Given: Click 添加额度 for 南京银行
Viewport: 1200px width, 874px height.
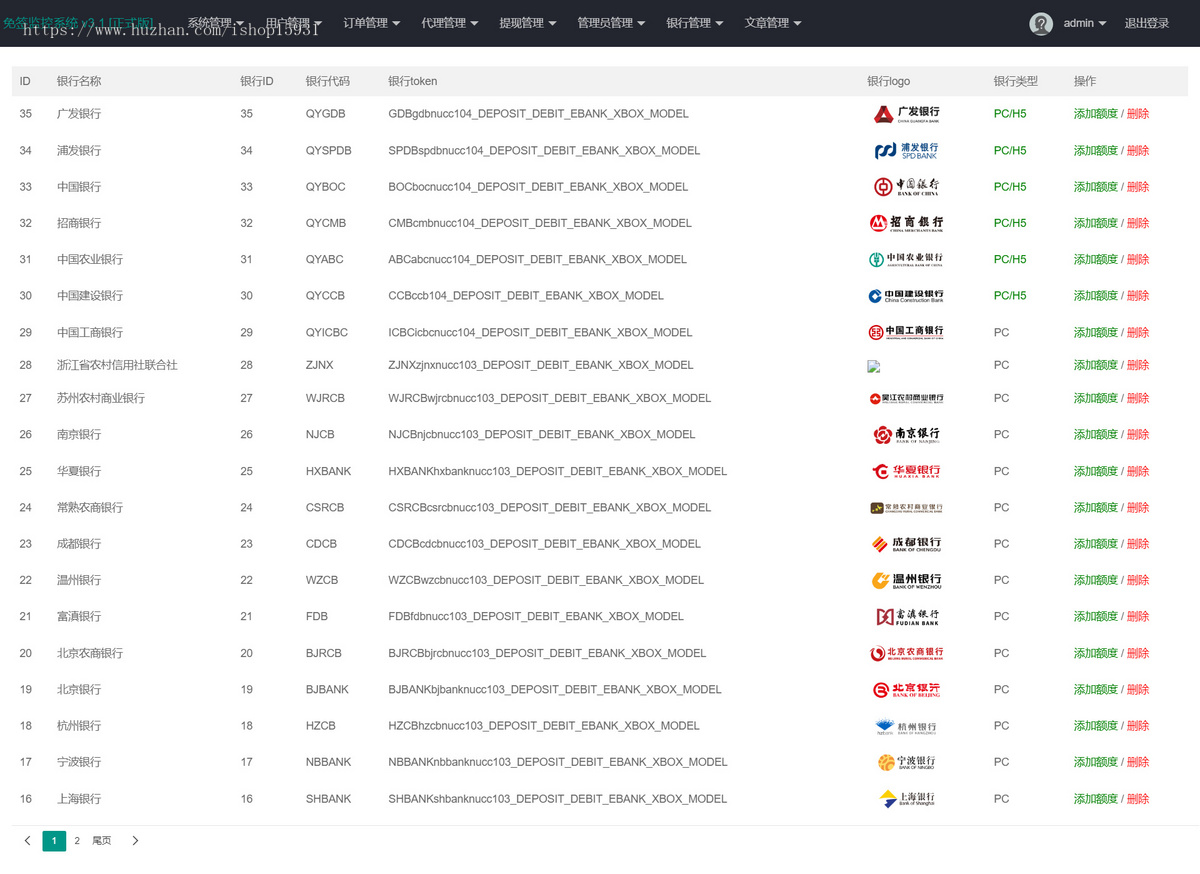Looking at the screenshot, I should pyautogui.click(x=1095, y=434).
